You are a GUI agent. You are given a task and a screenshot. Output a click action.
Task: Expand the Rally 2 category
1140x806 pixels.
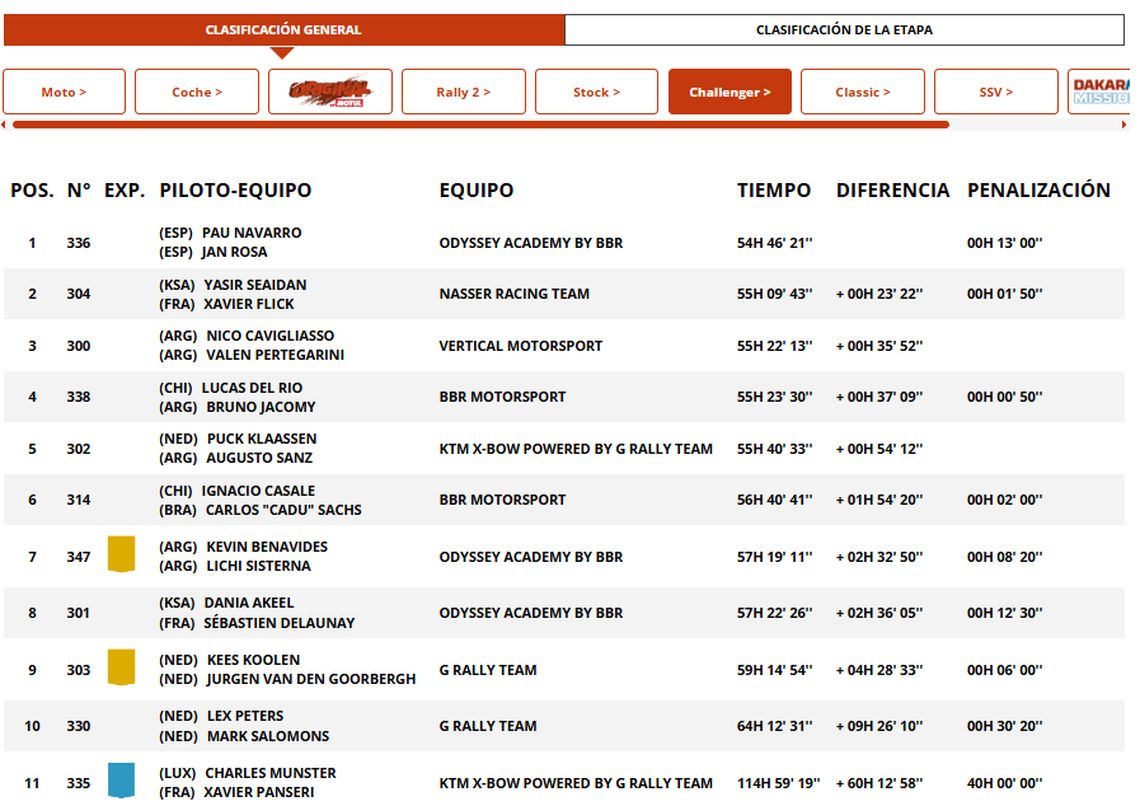click(x=463, y=92)
